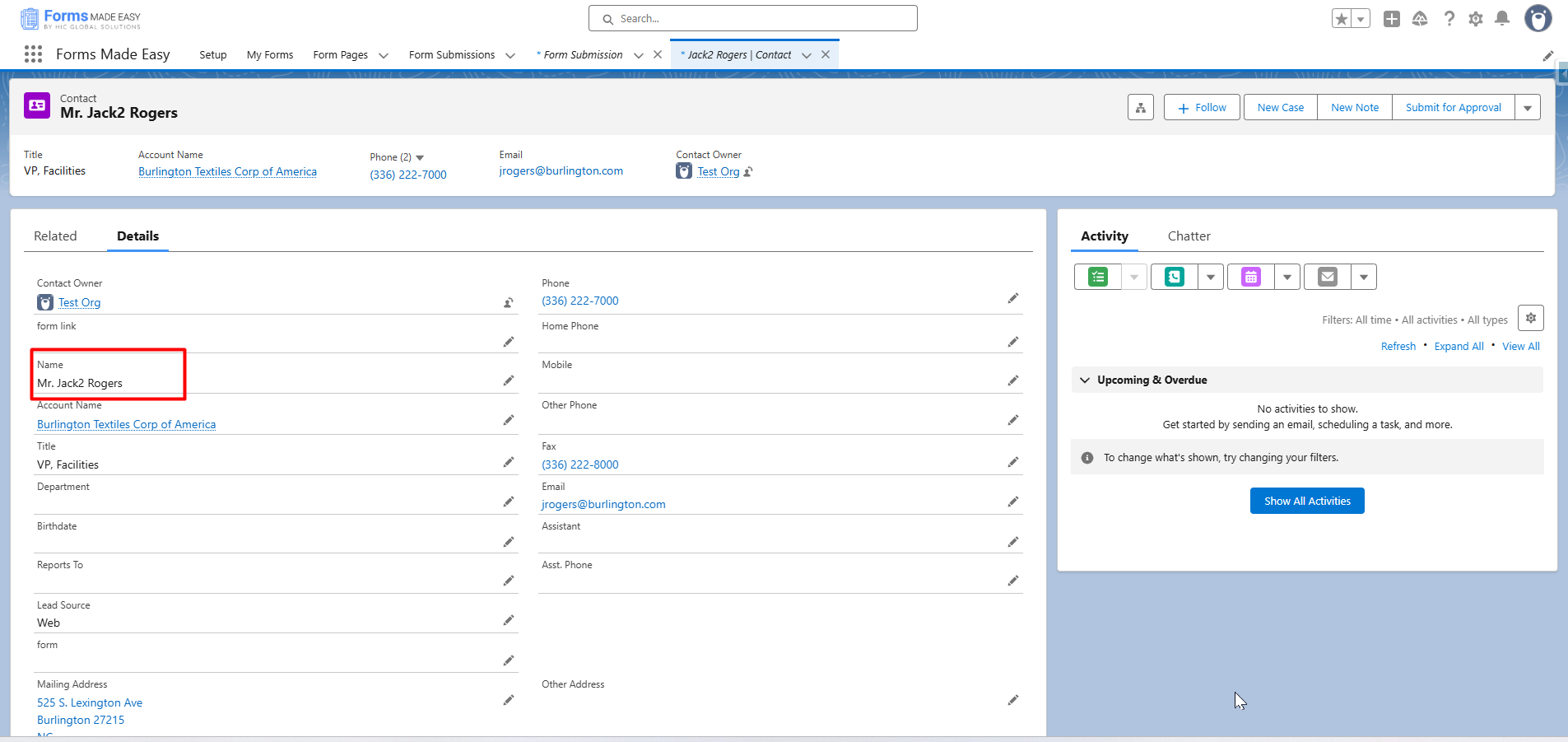Click the navigation bar edit pencil
The image size is (1568, 742).
(1548, 56)
